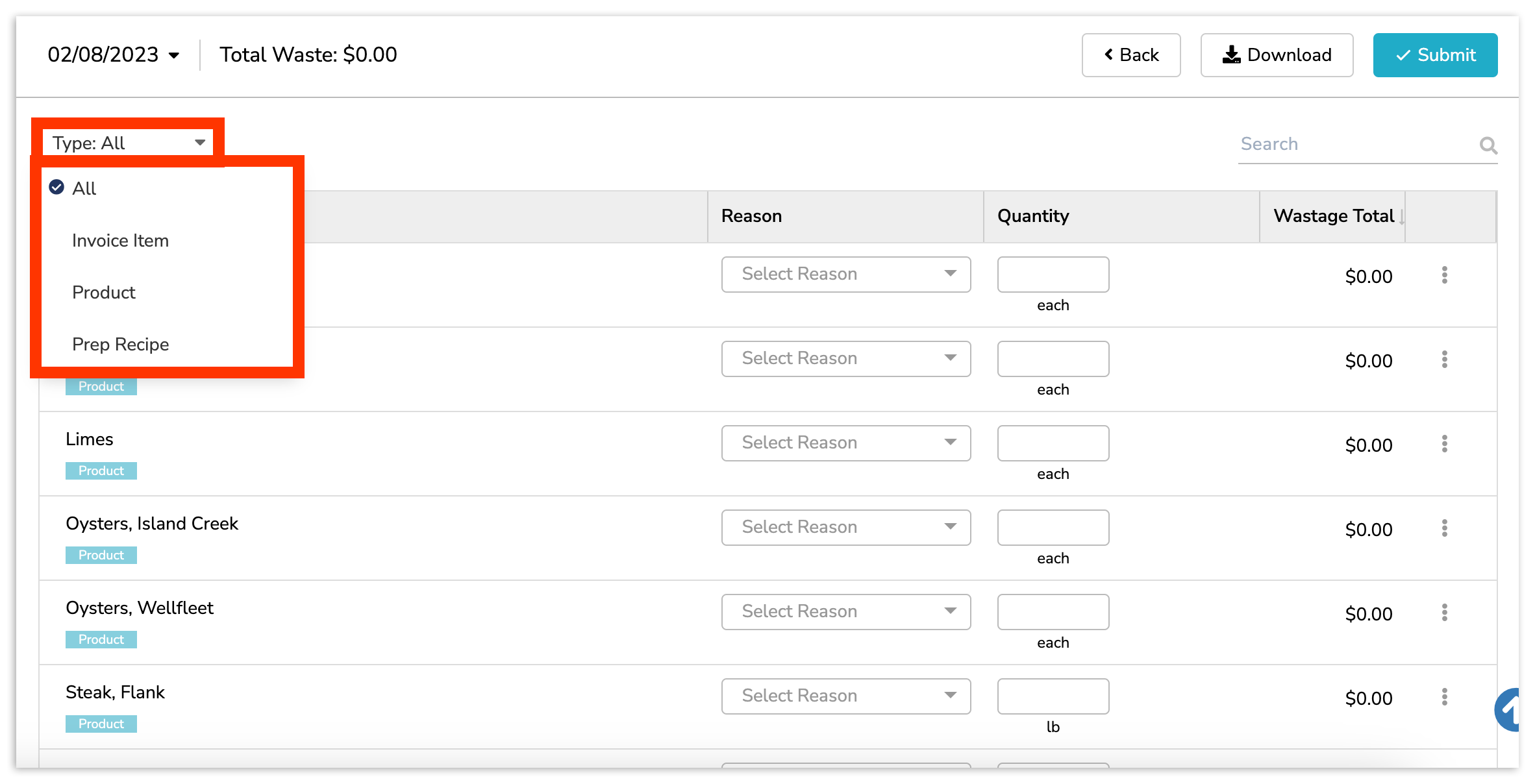The width and height of the screenshot is (1535, 784).
Task: Collapse the Type: All dropdown
Action: [x=128, y=143]
